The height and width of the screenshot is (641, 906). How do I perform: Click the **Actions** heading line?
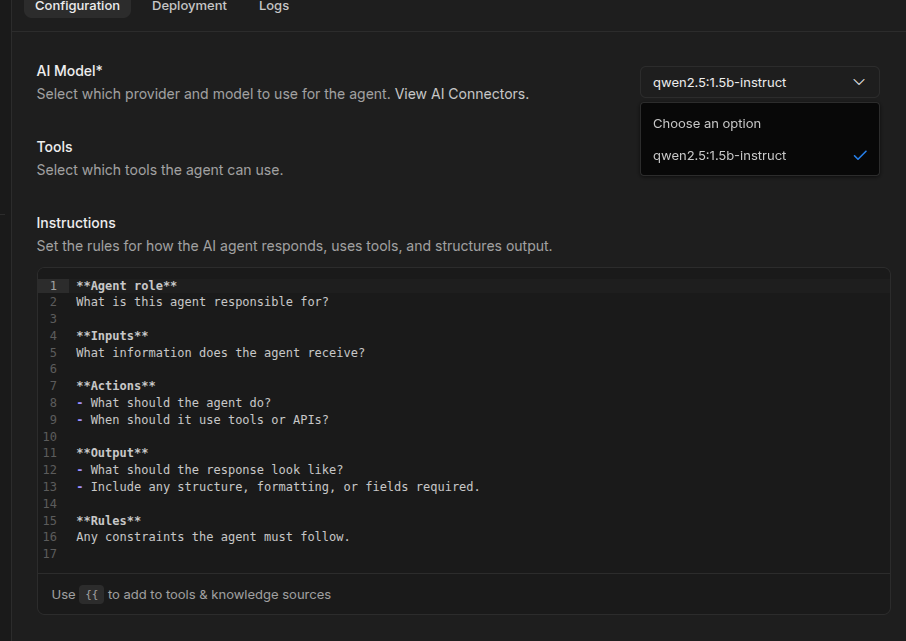(x=116, y=386)
